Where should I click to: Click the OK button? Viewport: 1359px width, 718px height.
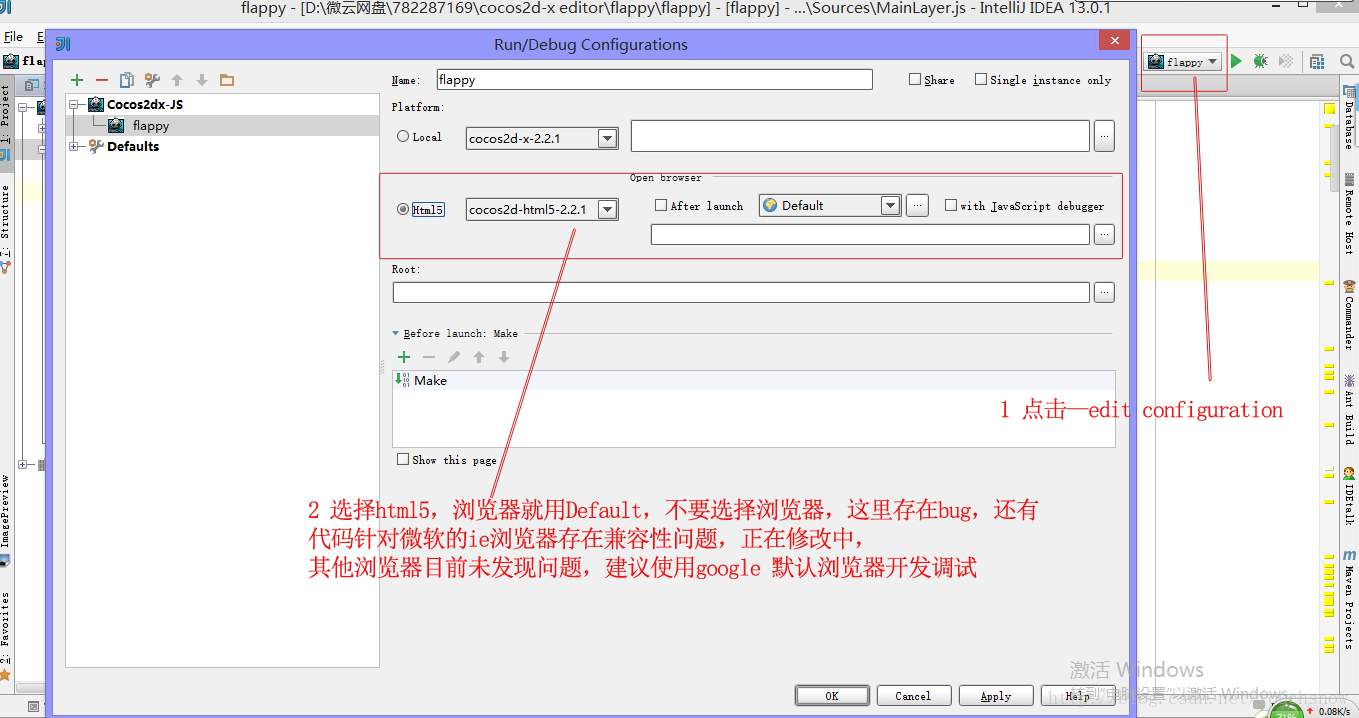click(x=832, y=696)
